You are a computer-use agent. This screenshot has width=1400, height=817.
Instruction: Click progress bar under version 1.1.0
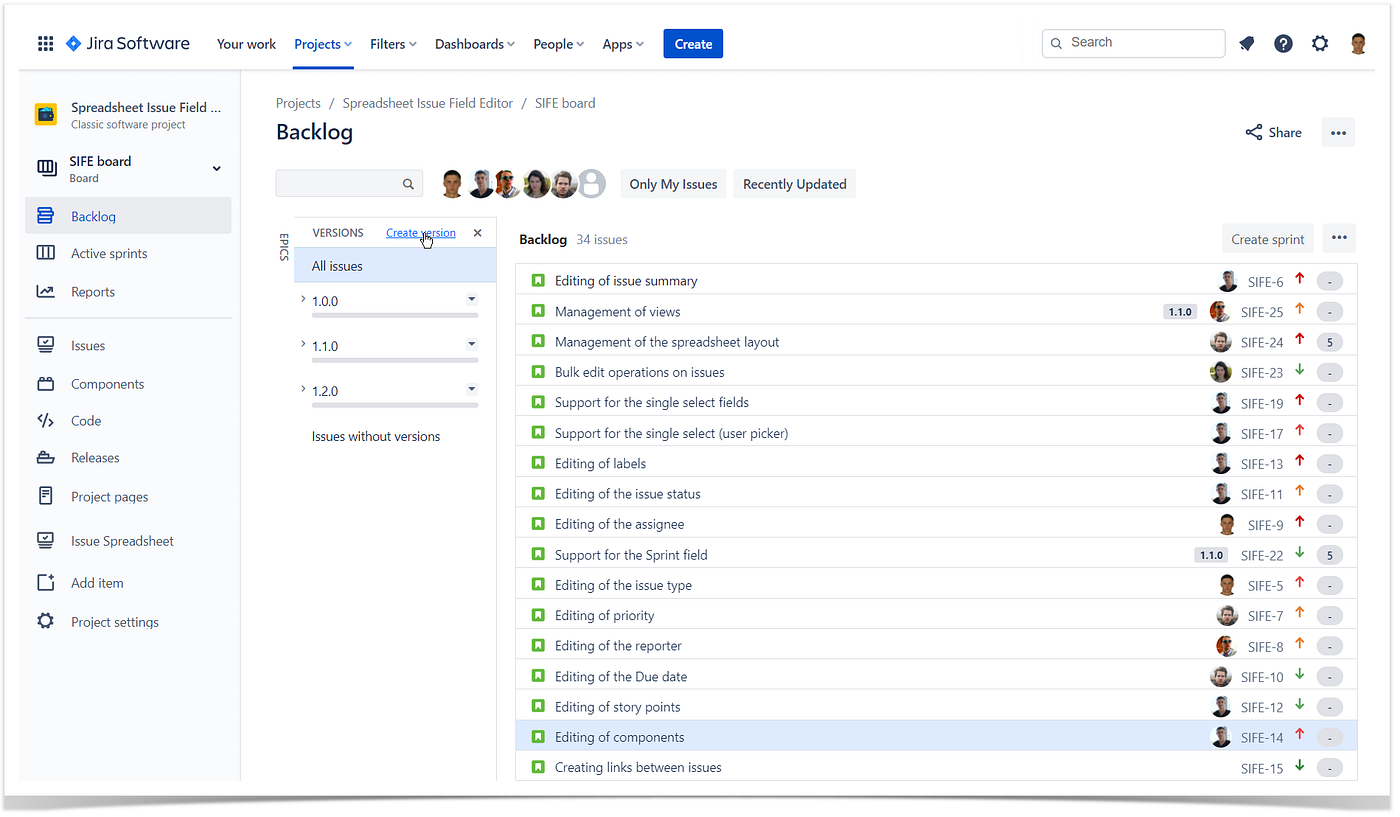(x=395, y=360)
